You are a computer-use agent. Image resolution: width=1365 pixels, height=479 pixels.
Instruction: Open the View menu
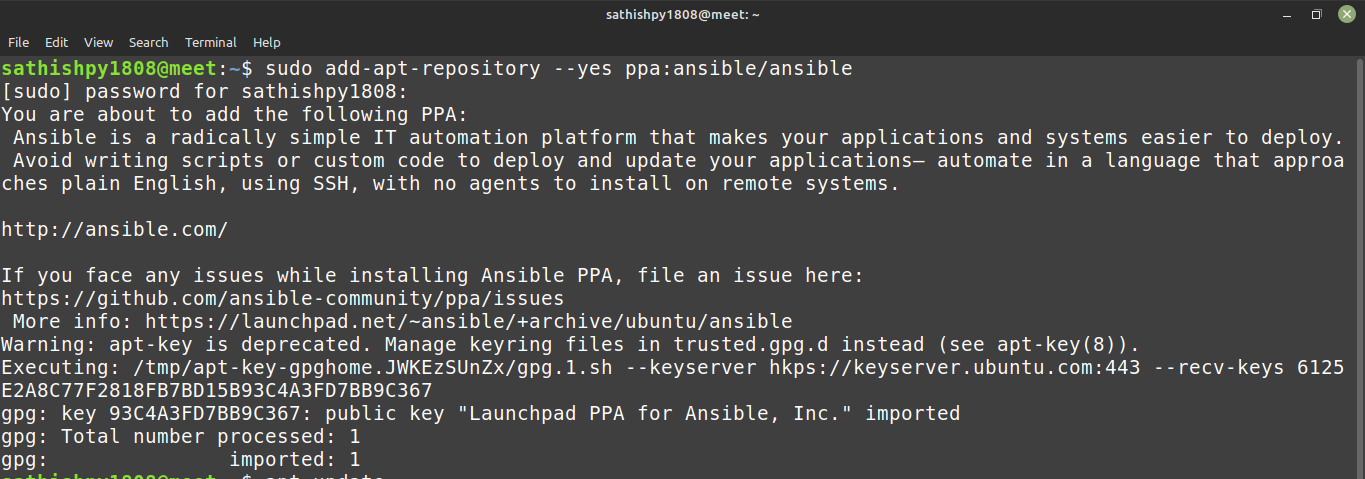click(x=98, y=43)
